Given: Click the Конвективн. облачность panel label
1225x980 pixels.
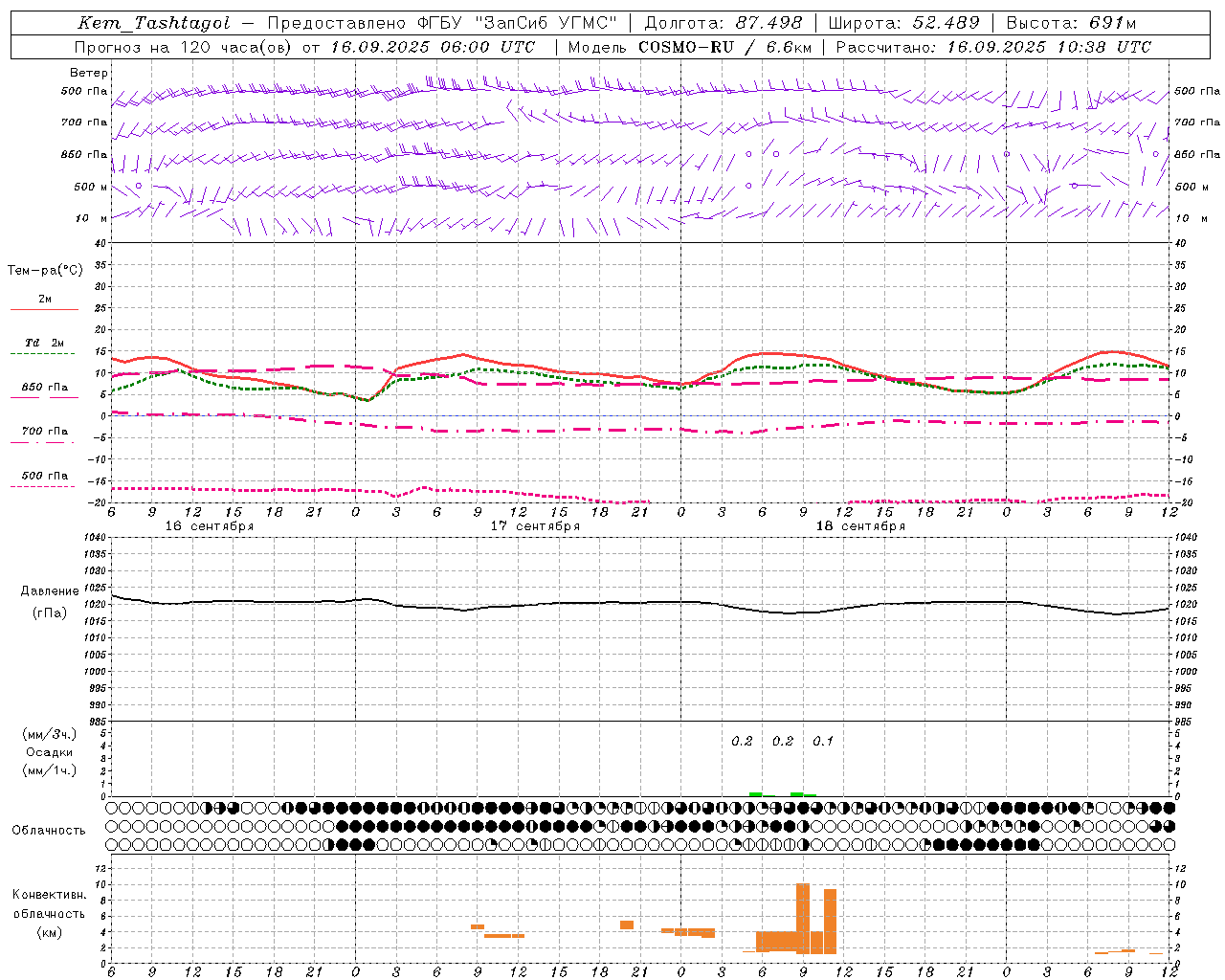Looking at the screenshot, I should tap(49, 903).
